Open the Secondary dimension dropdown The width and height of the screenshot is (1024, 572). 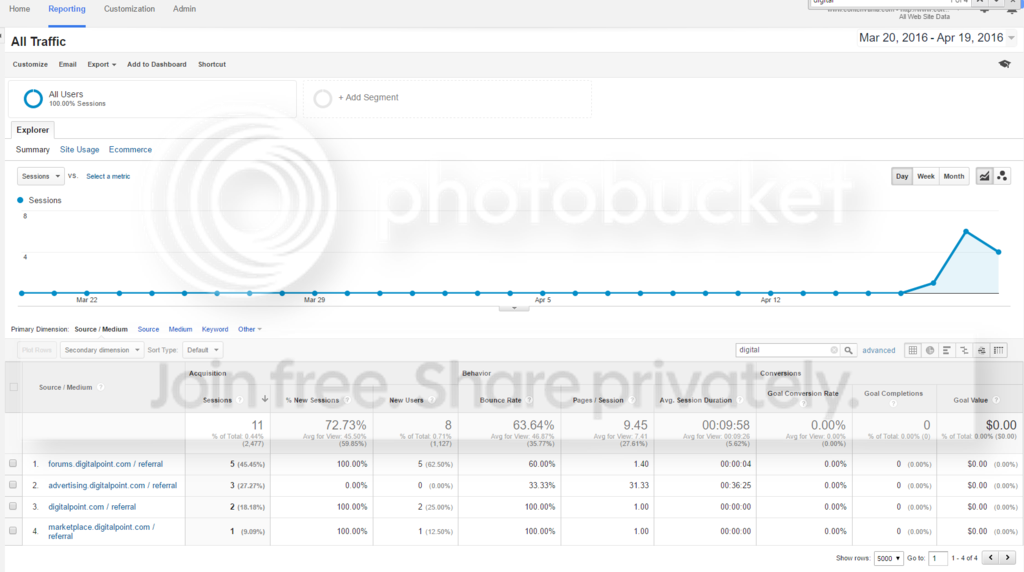102,350
